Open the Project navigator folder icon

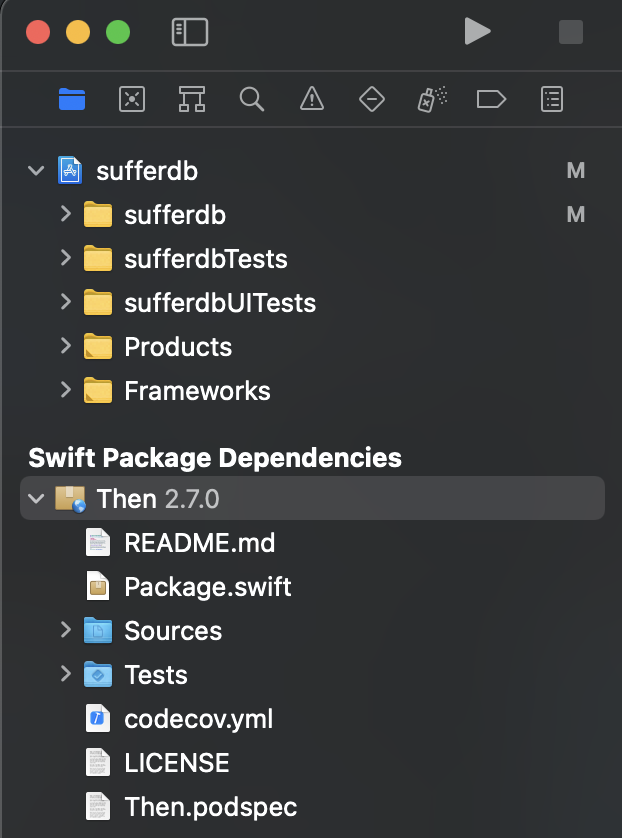[72, 99]
